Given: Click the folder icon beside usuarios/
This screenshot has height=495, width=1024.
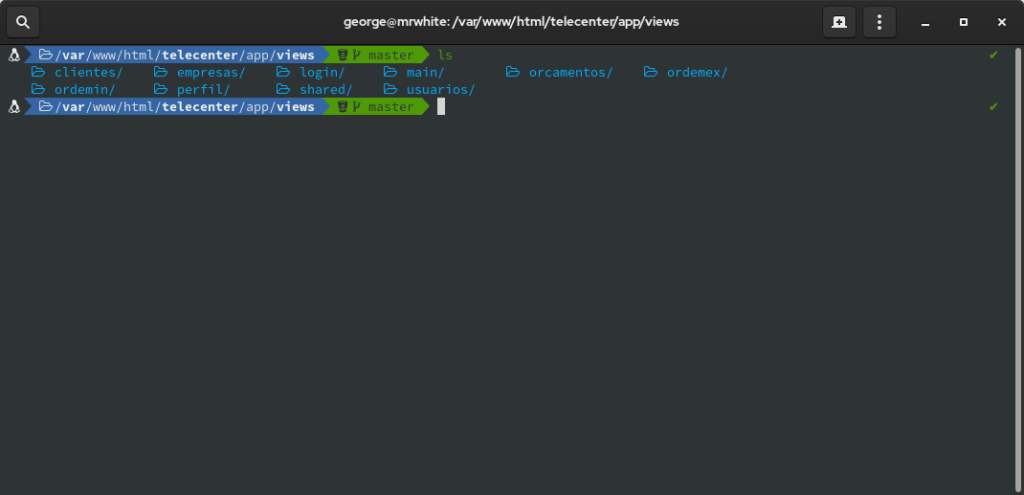Looking at the screenshot, I should (x=390, y=90).
